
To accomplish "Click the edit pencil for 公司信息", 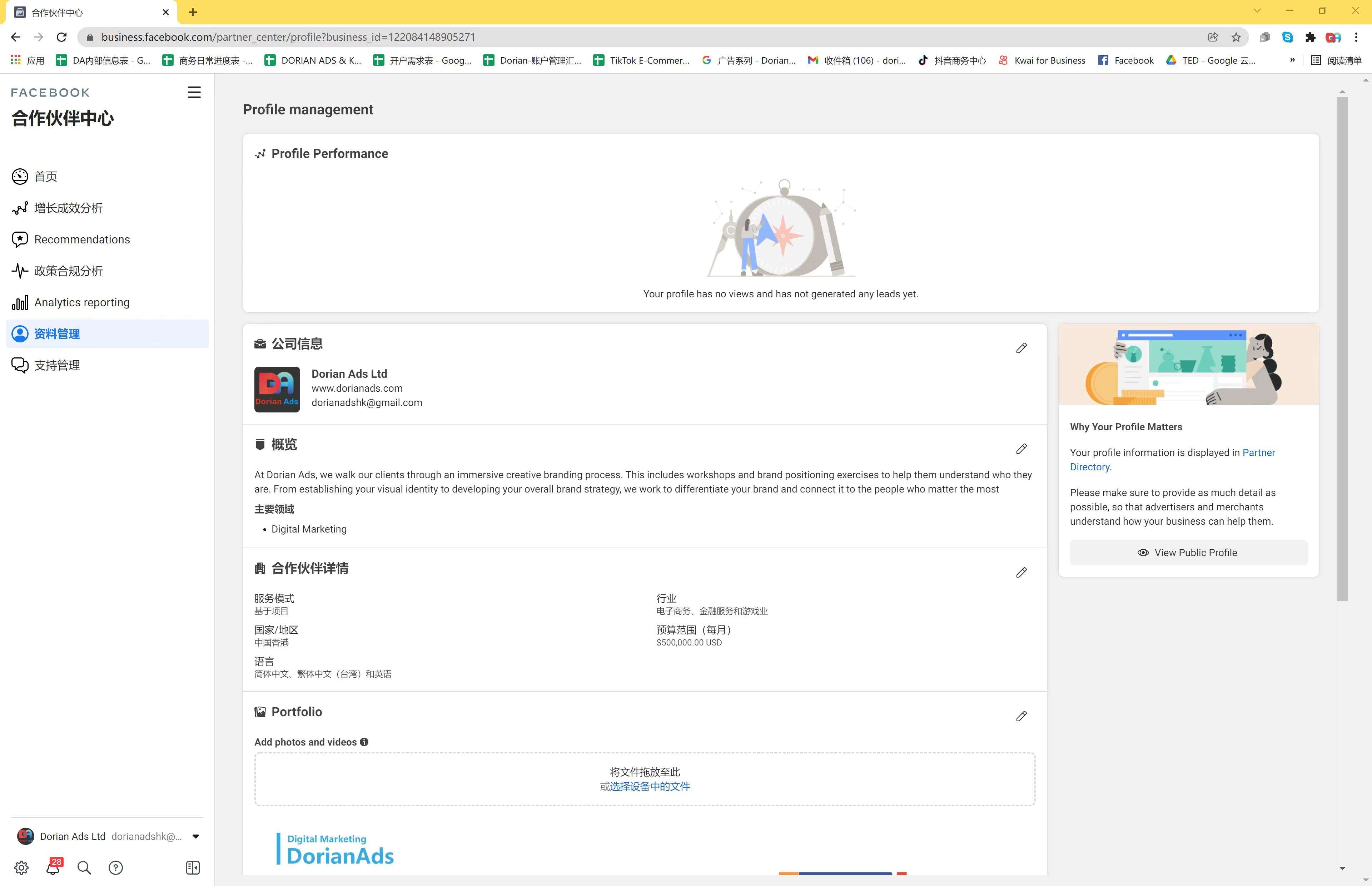I will [x=1021, y=348].
